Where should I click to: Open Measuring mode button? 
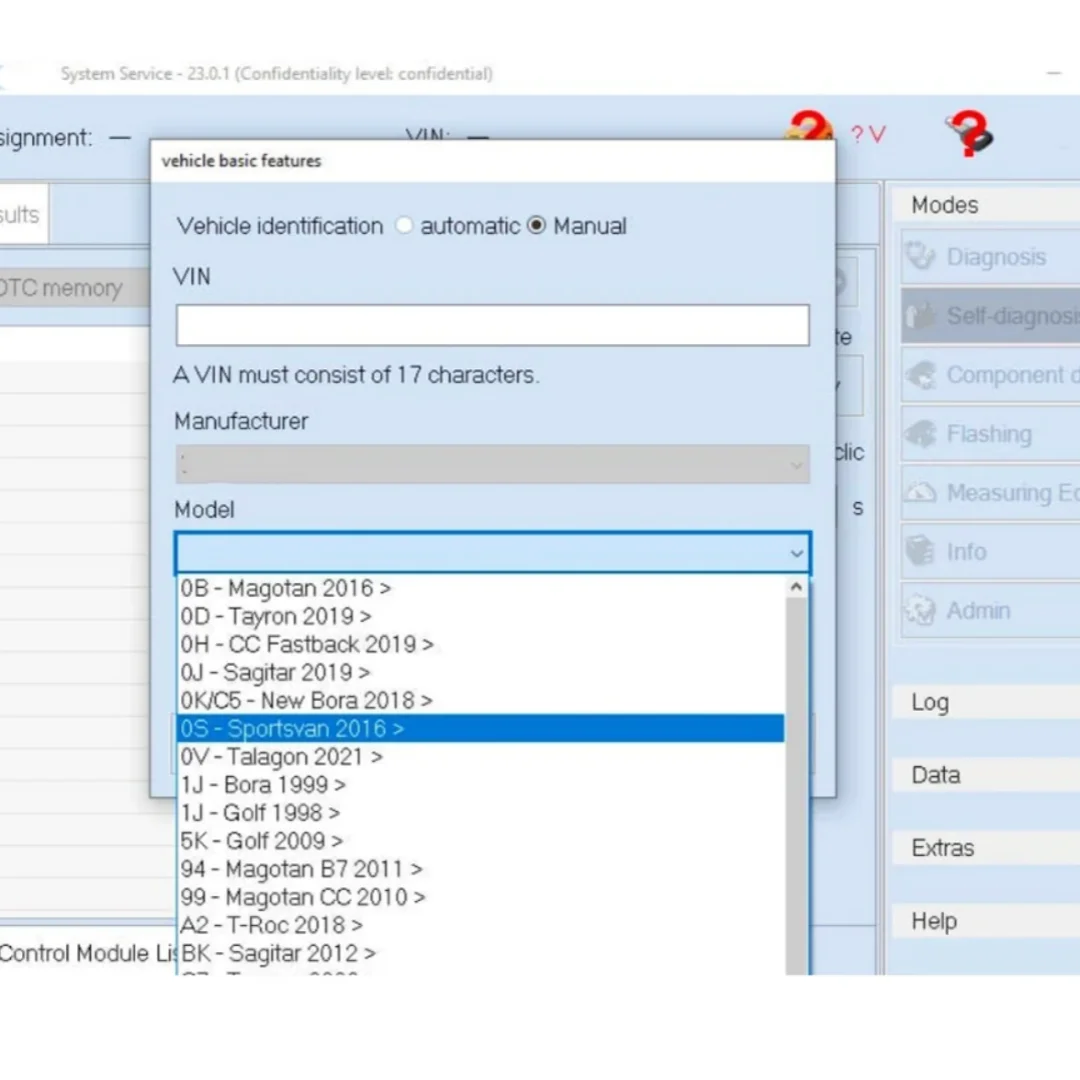click(x=990, y=493)
